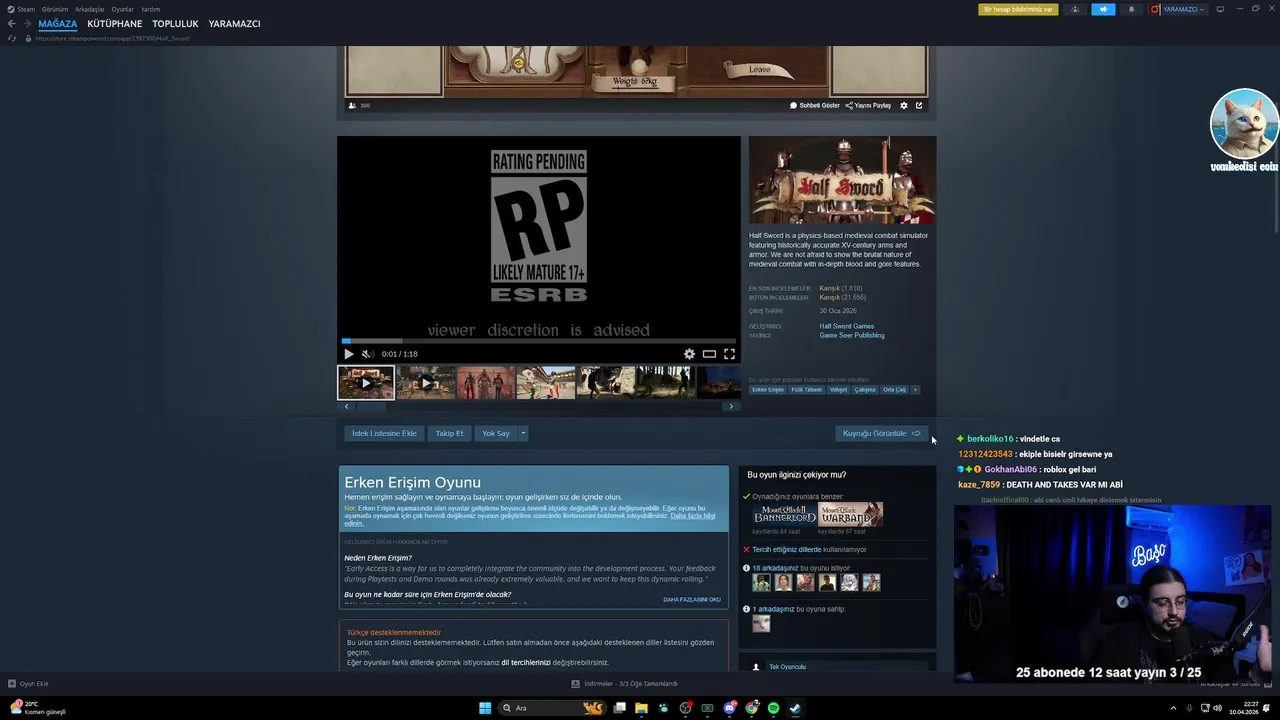Screen dimensions: 1280x720
Task: Open the İndirmeler downloads status in the bottom bar
Action: click(x=624, y=684)
